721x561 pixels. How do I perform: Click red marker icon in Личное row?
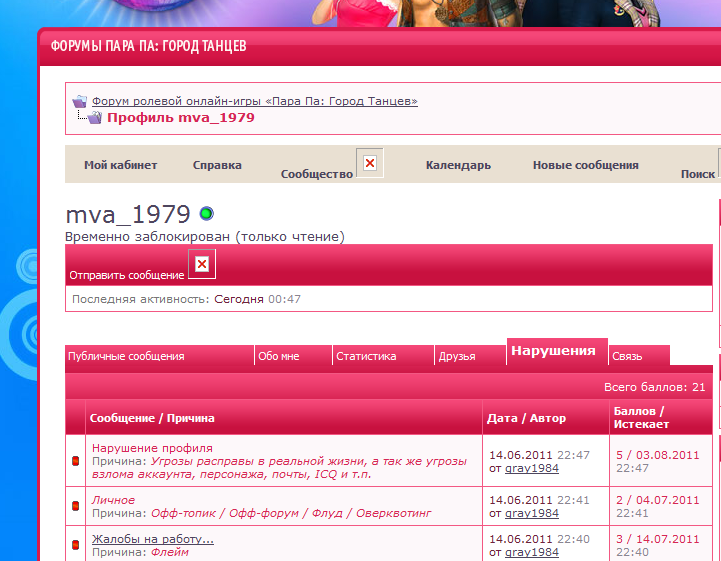(76, 506)
